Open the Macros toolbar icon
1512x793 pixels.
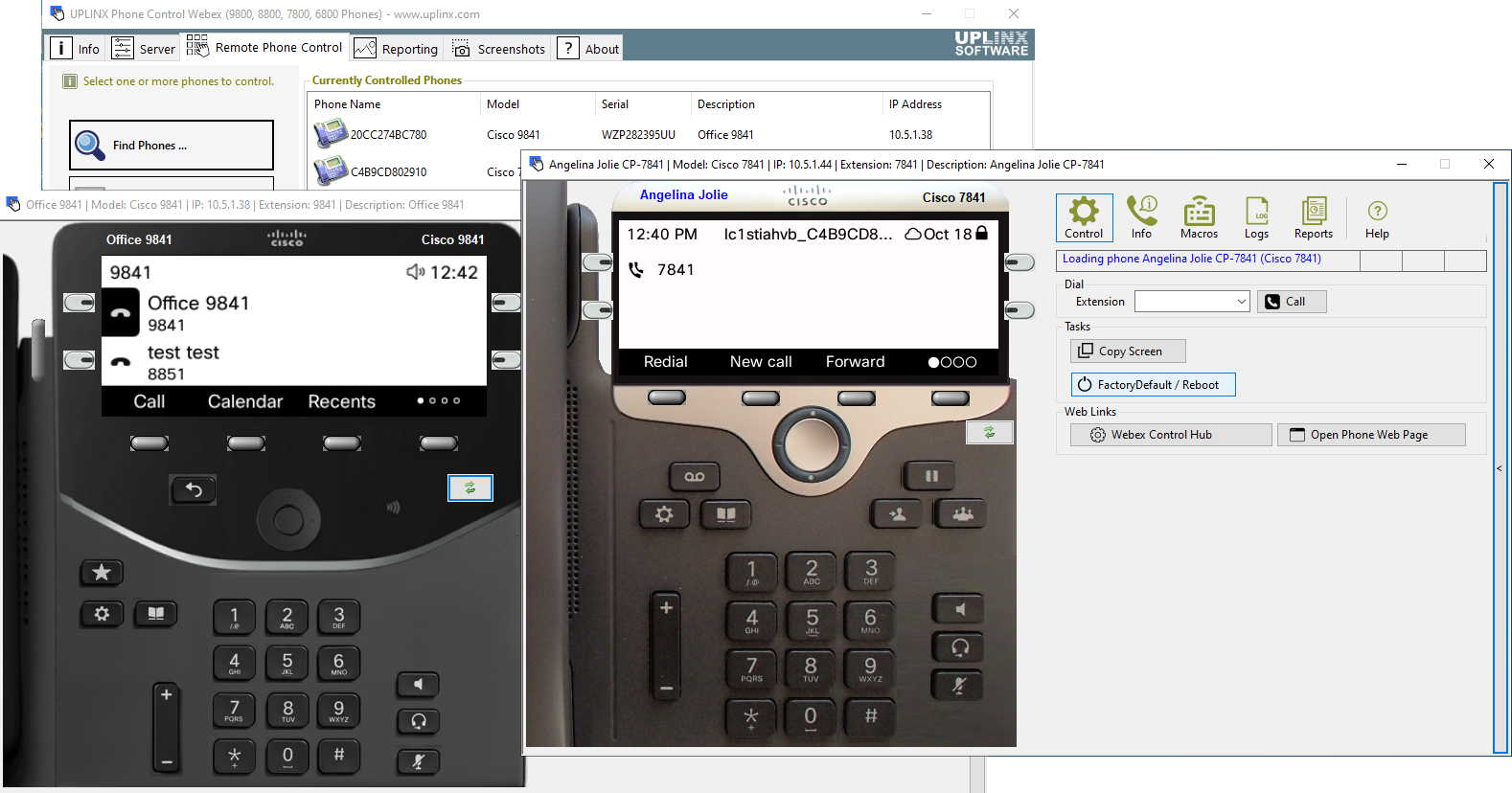[x=1199, y=217]
